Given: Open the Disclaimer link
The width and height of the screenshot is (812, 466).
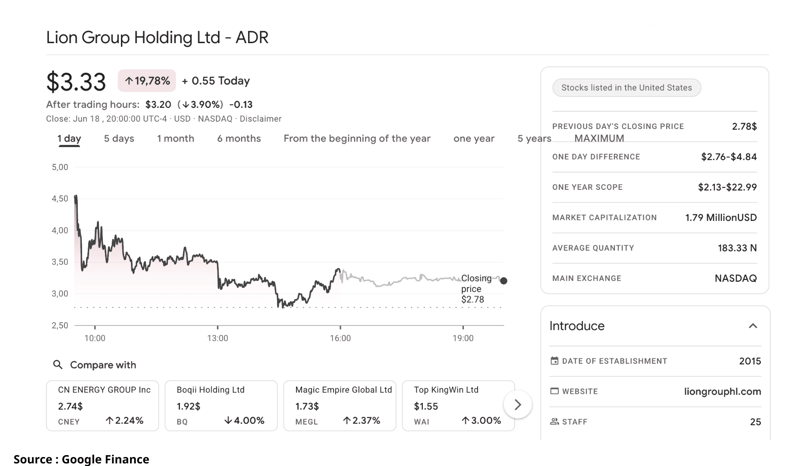Looking at the screenshot, I should click(x=260, y=119).
